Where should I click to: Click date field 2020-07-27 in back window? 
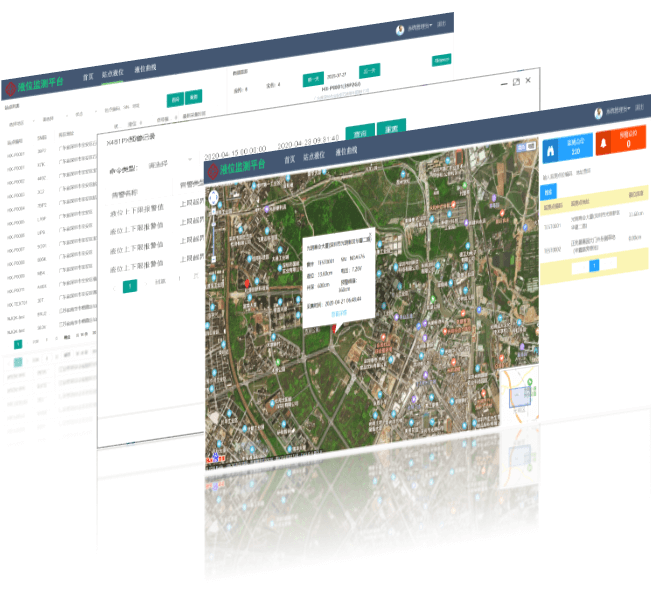336,76
